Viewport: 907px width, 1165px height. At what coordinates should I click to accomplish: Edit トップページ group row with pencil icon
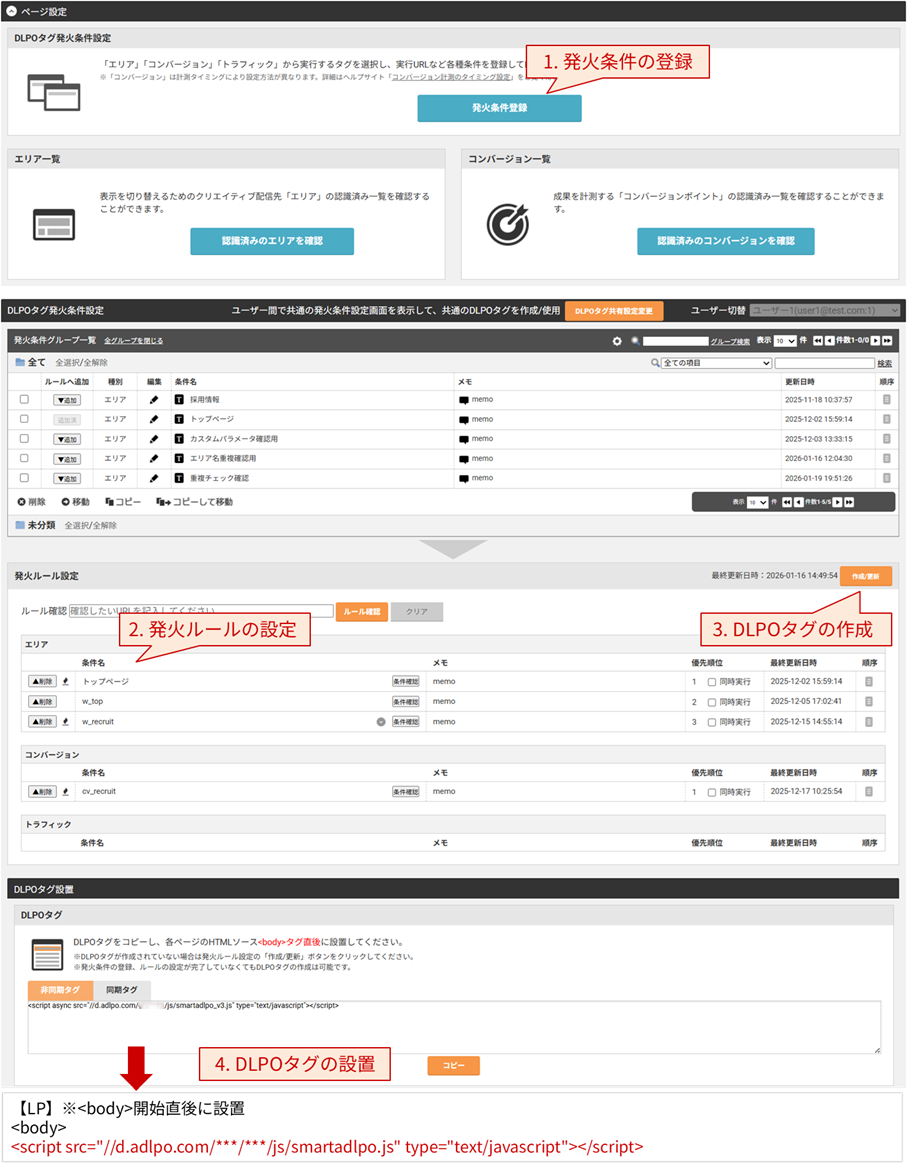pos(154,419)
